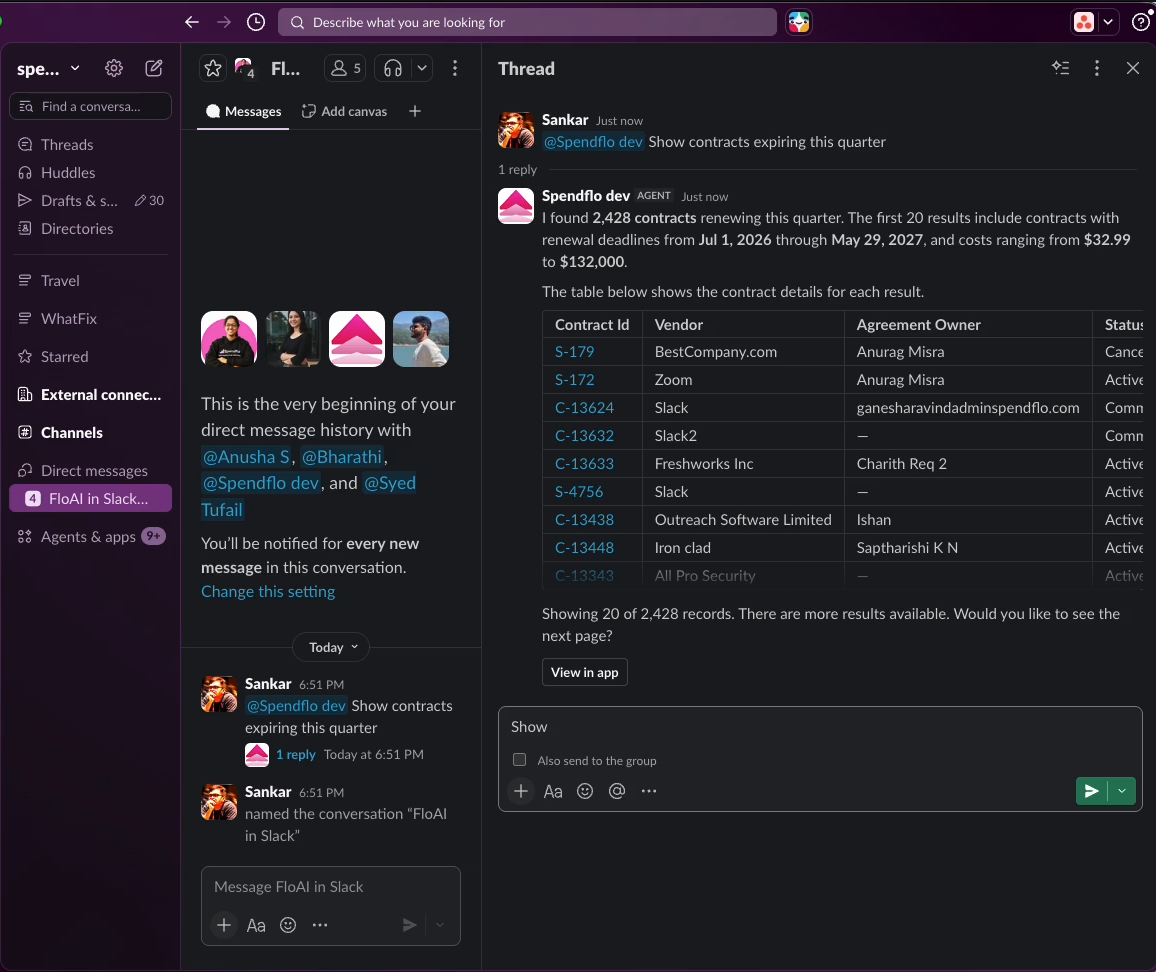Switch to the Messages tab

point(243,111)
